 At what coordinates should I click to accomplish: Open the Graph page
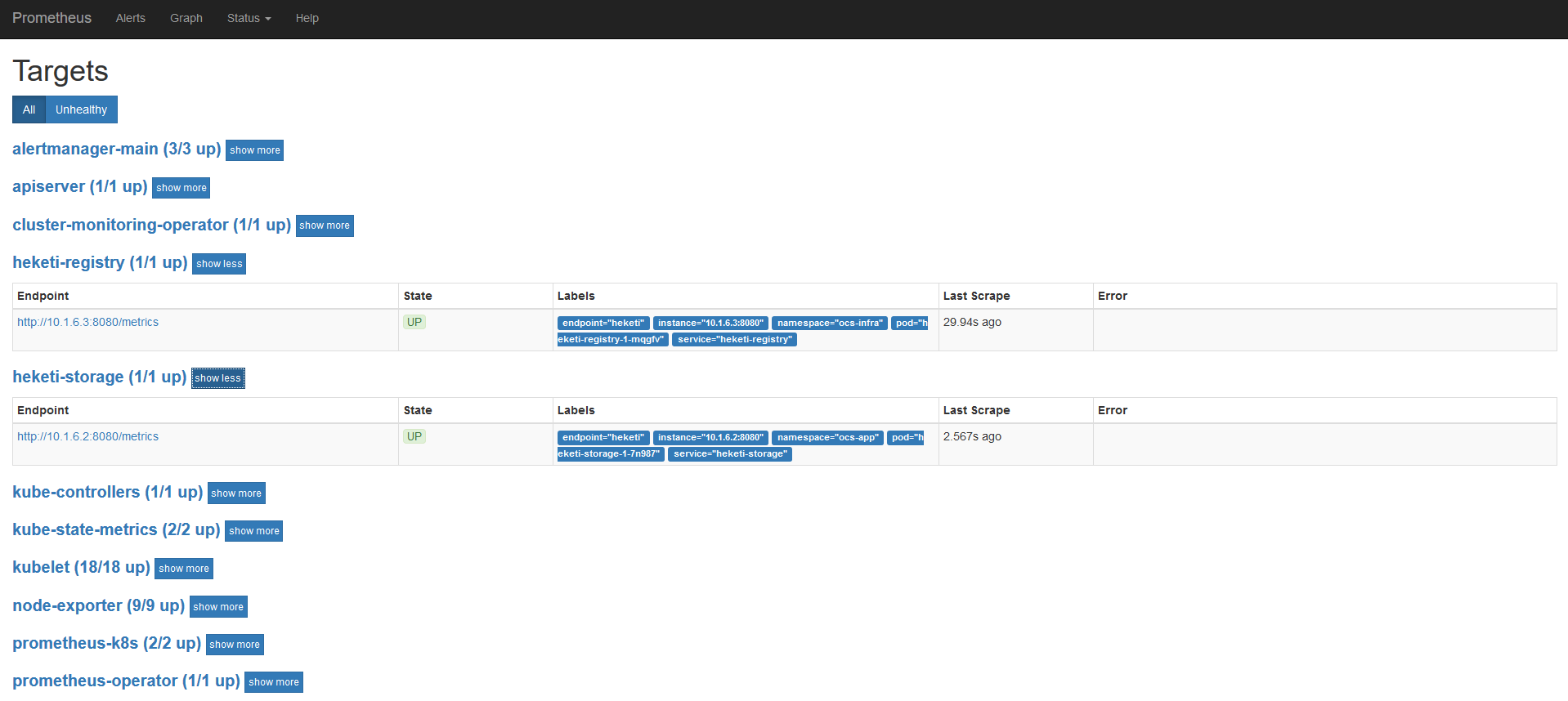pyautogui.click(x=186, y=18)
